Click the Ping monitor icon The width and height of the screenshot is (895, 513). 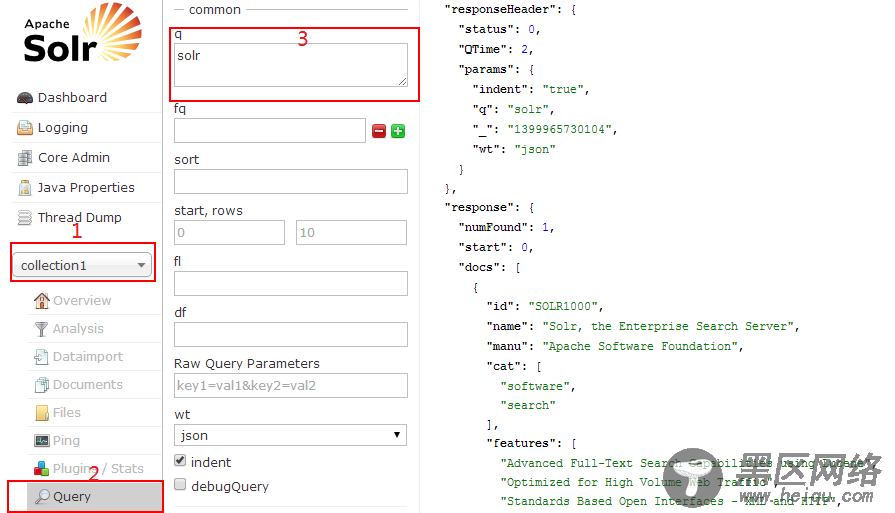click(42, 441)
